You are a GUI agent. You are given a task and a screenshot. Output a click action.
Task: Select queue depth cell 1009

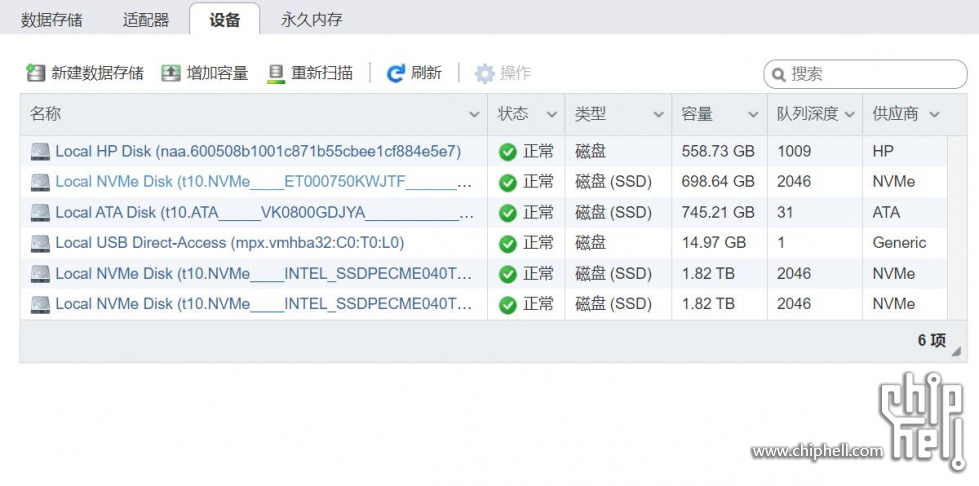click(x=794, y=151)
